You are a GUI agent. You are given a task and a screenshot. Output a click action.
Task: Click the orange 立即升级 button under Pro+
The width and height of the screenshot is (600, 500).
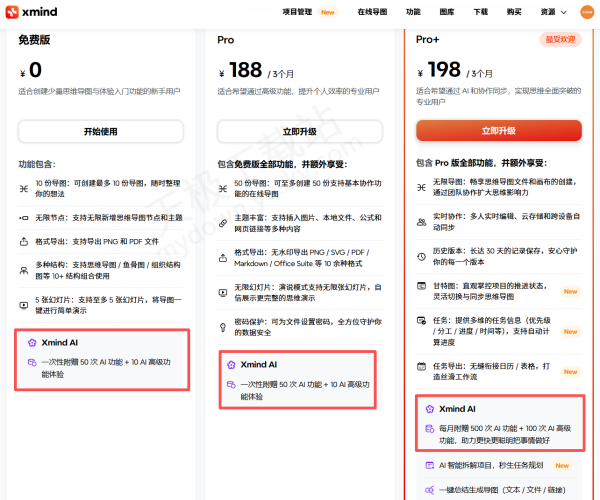498,131
